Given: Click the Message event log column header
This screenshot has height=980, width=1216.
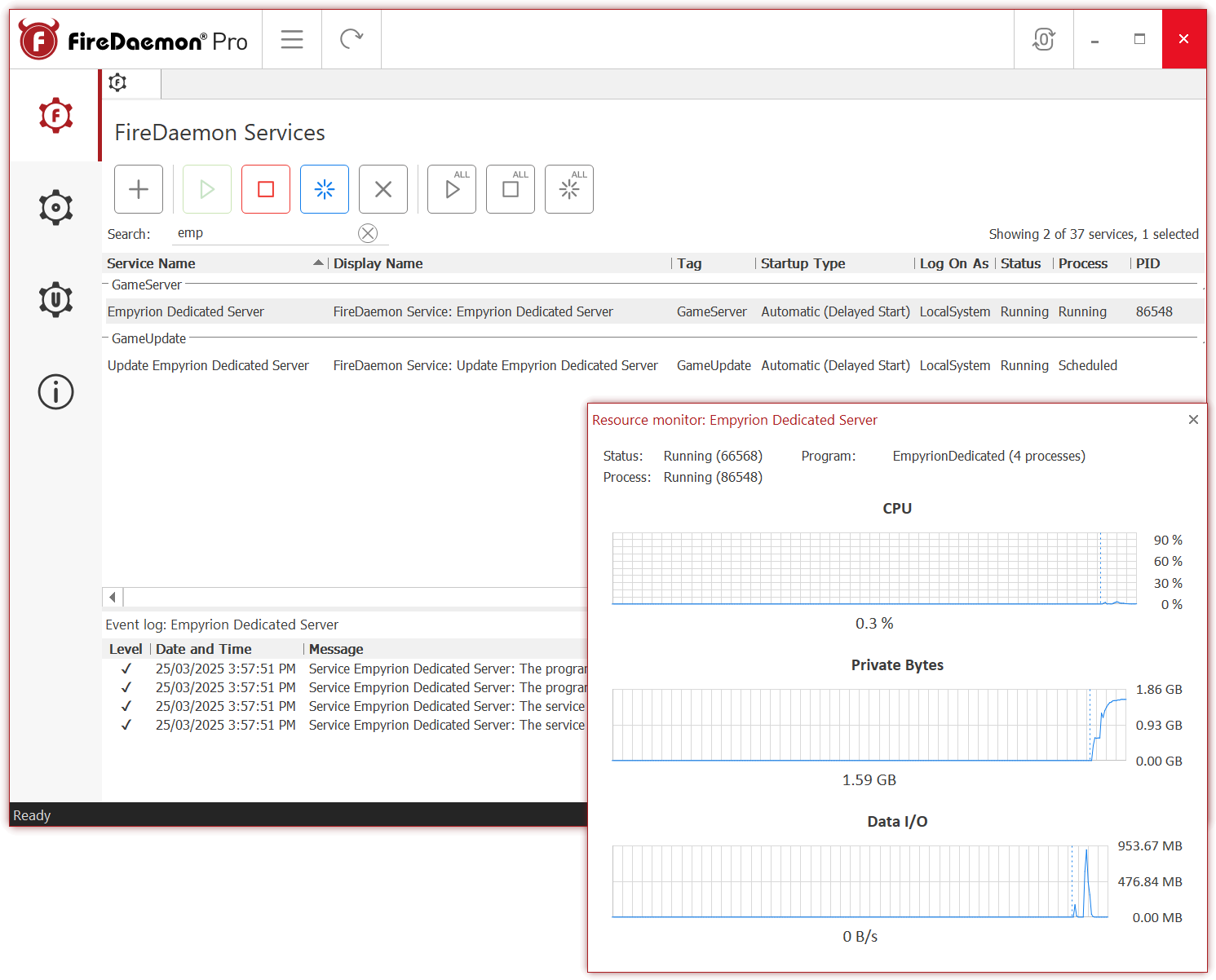Looking at the screenshot, I should (x=445, y=649).
